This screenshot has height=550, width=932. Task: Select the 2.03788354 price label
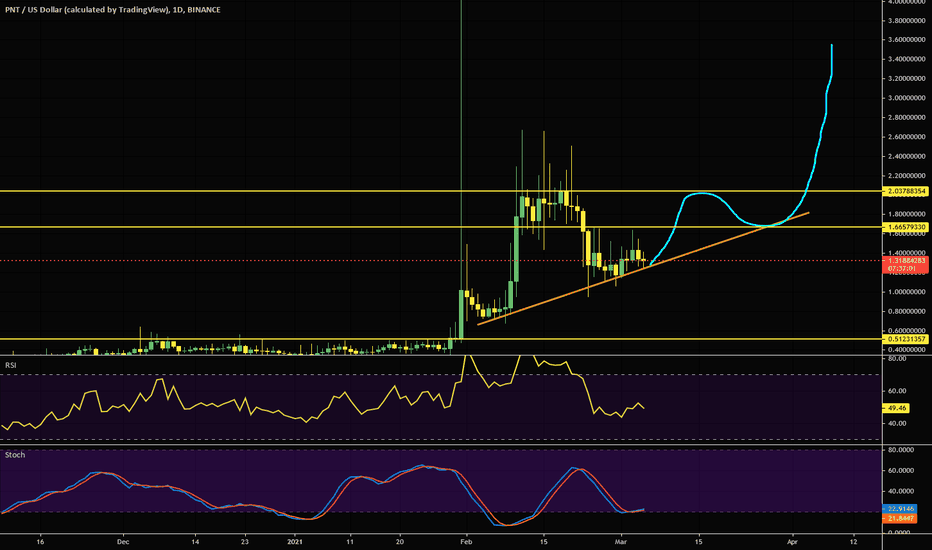[x=906, y=191]
